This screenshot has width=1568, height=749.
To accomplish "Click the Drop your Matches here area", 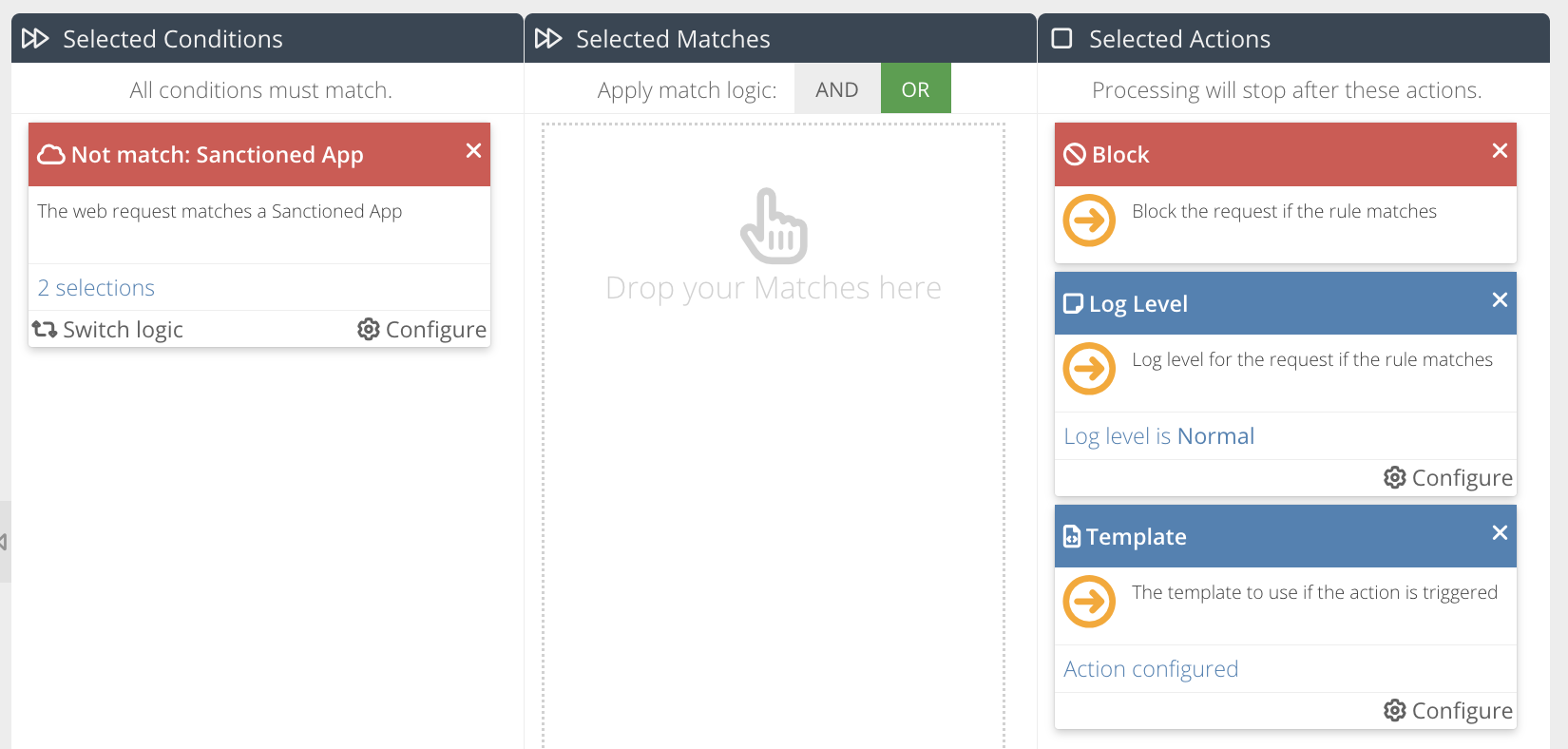I will [x=774, y=428].
